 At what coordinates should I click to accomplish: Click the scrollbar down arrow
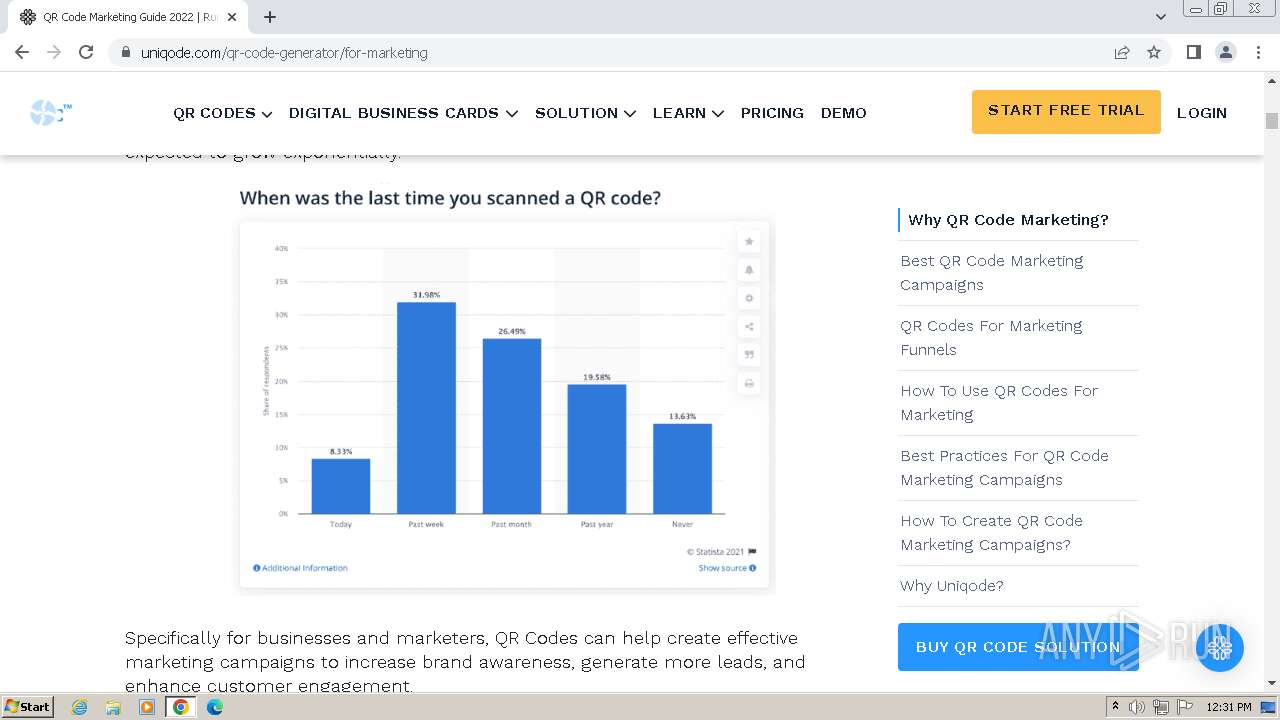1272,684
